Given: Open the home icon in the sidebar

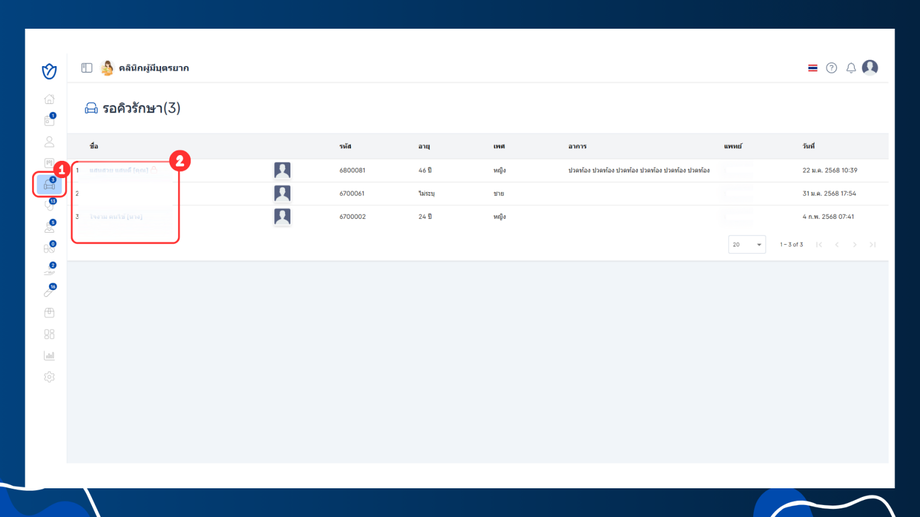Looking at the screenshot, I should point(49,99).
